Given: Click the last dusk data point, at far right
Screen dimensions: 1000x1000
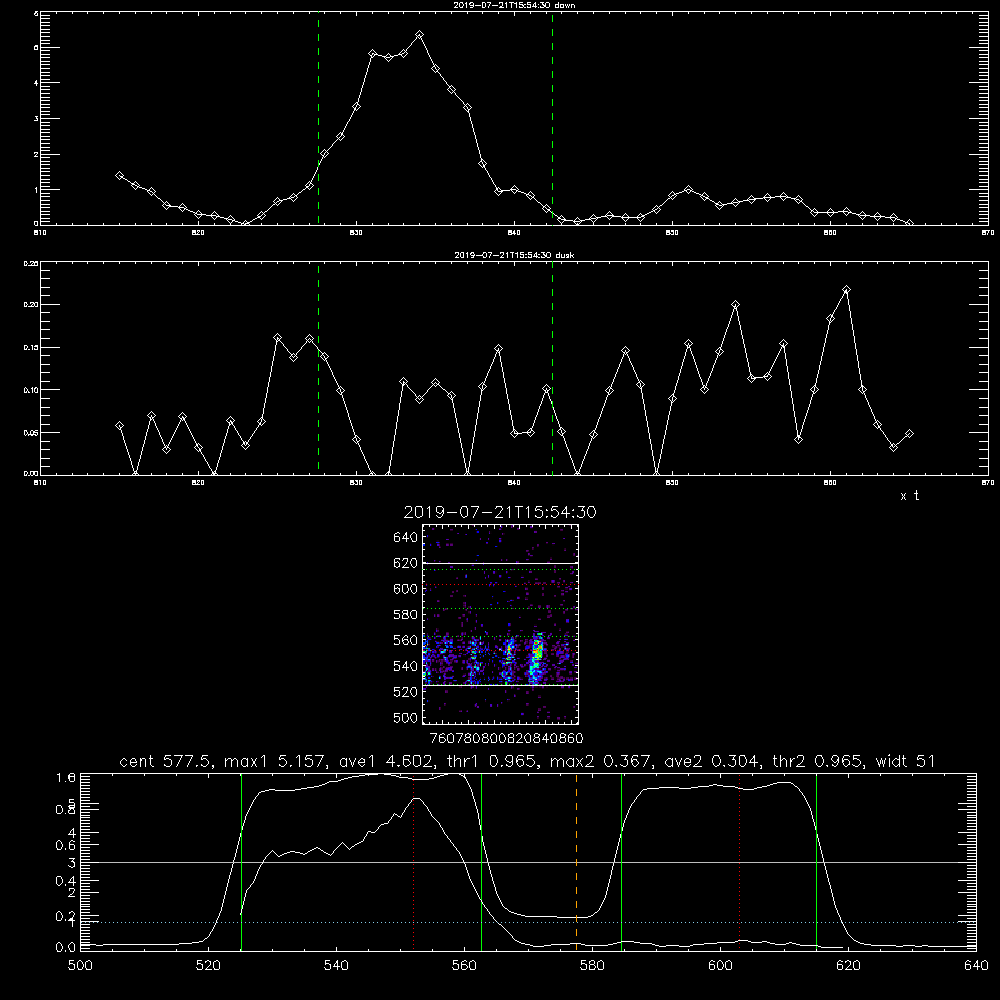Looking at the screenshot, I should pyautogui.click(x=909, y=434).
